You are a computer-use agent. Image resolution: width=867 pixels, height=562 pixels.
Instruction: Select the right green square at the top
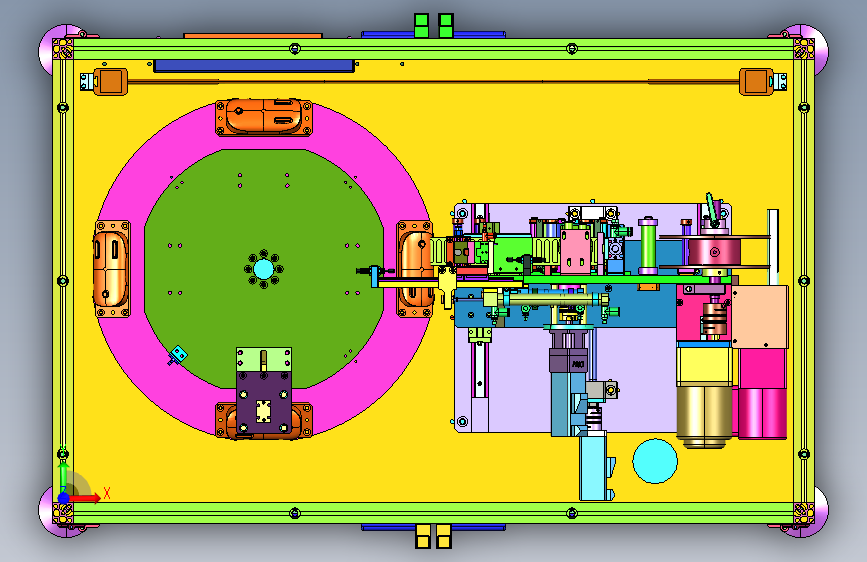446,25
